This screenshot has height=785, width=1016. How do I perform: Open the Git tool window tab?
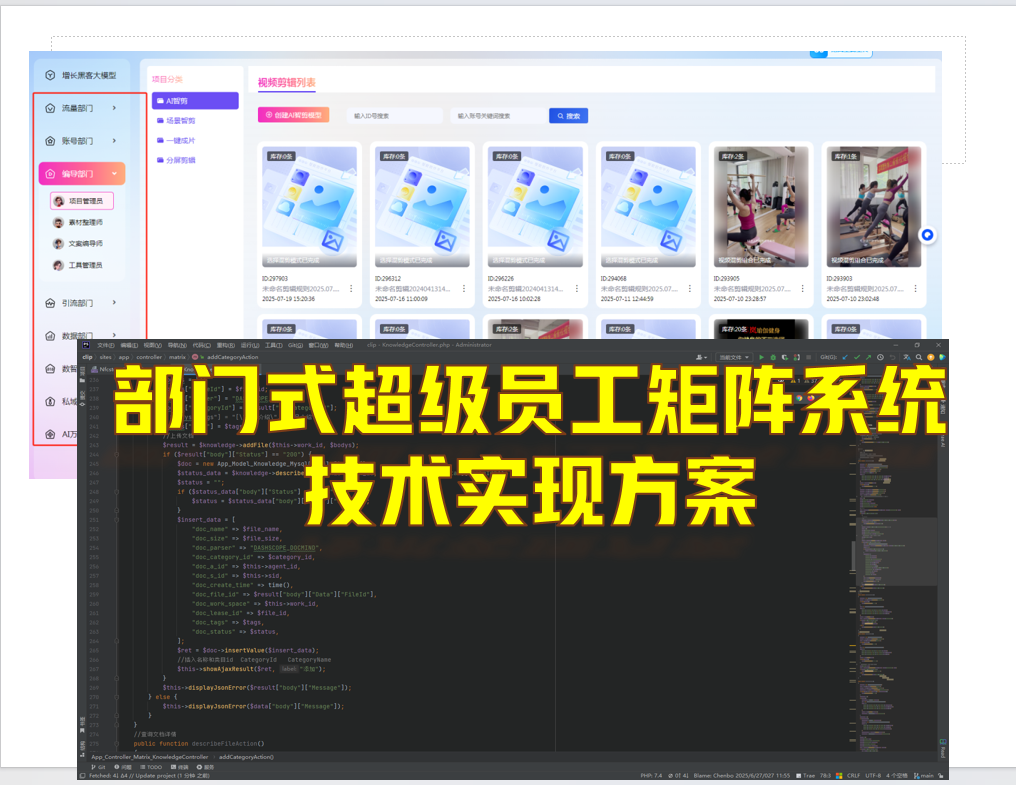point(98,767)
